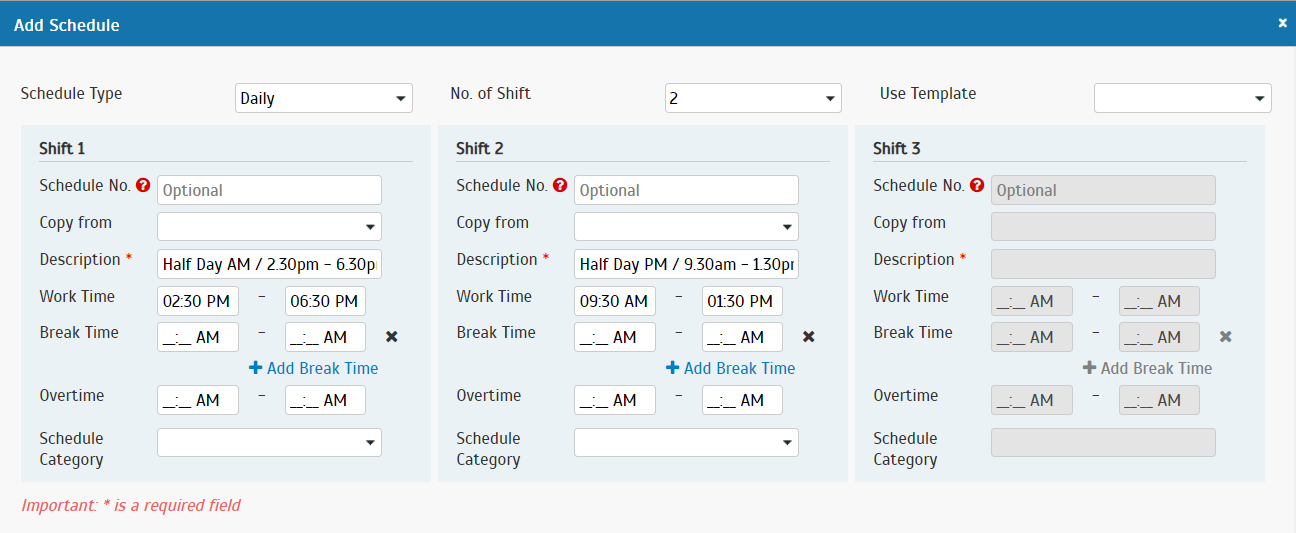Add break time to Shift 2

[x=731, y=368]
